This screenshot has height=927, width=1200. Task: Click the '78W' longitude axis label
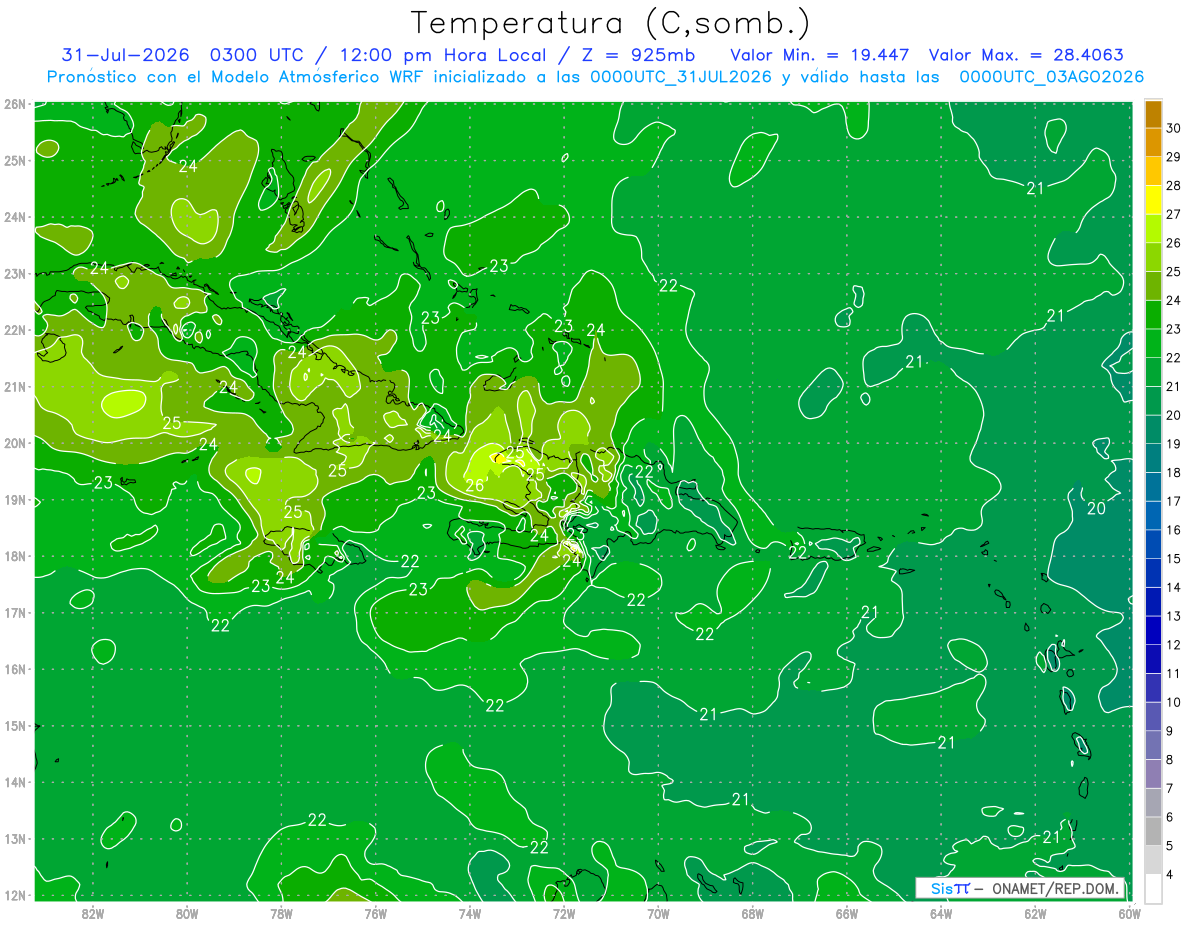click(281, 912)
